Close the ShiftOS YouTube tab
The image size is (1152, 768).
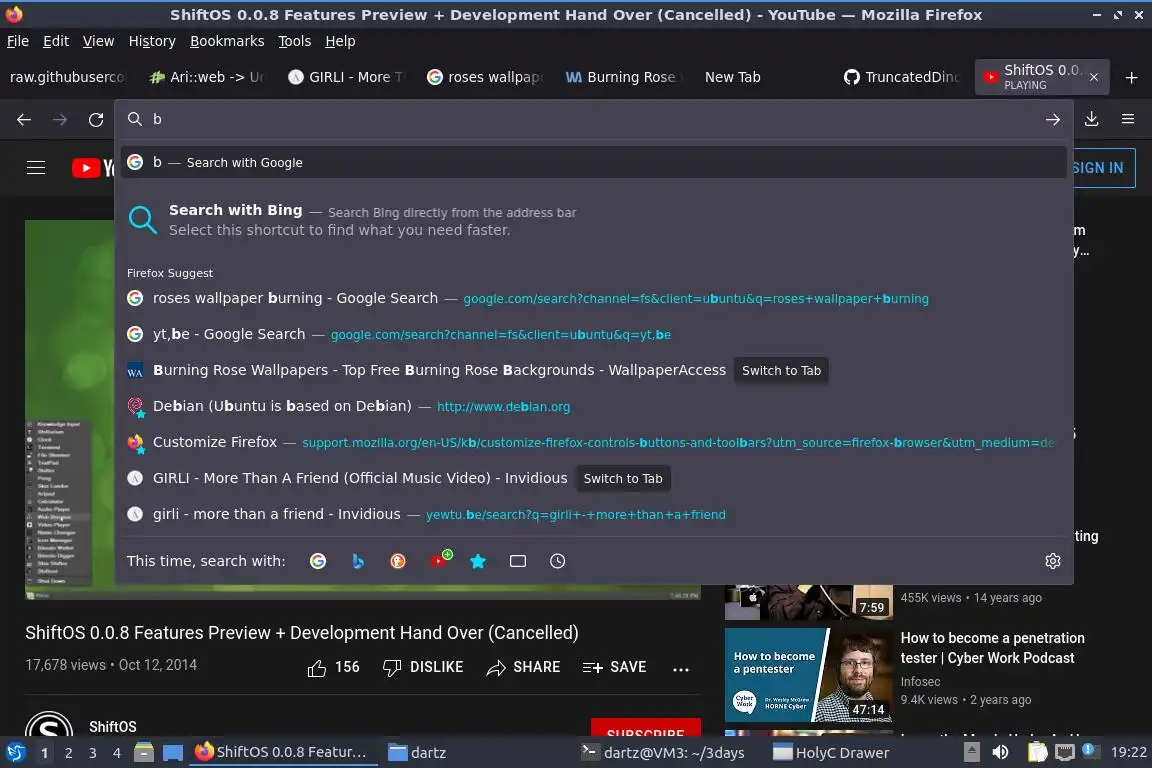[x=1094, y=77]
